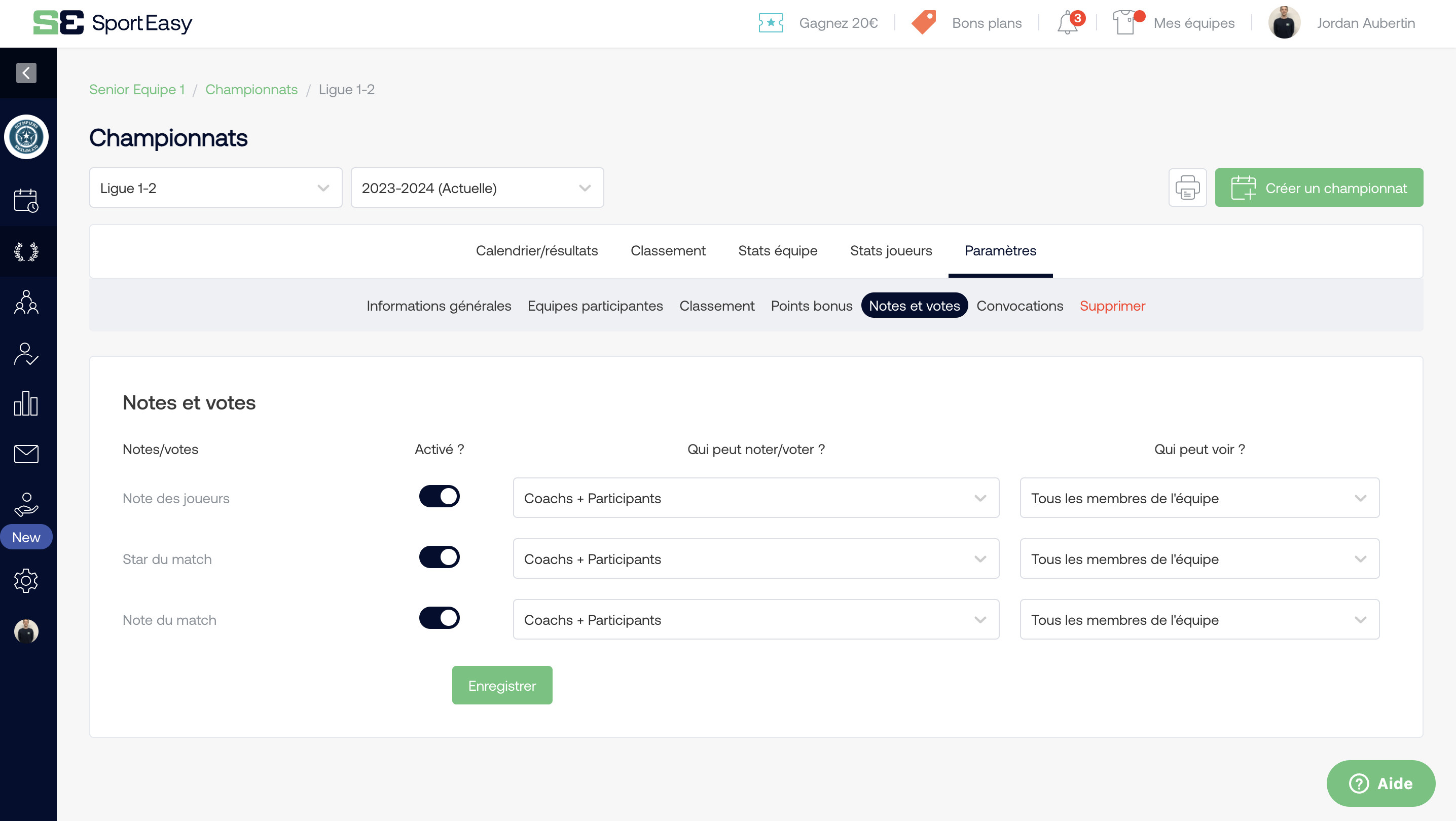Switch to the top Classement tab

click(668, 251)
